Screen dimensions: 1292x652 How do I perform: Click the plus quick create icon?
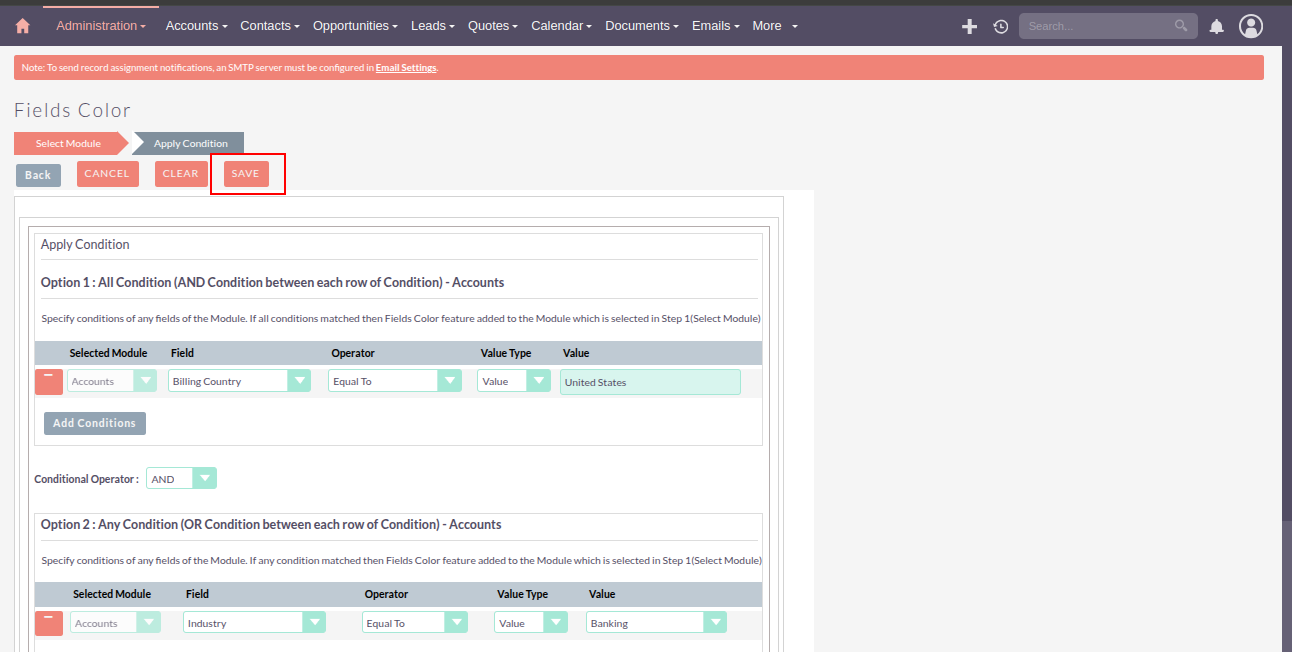[x=969, y=26]
